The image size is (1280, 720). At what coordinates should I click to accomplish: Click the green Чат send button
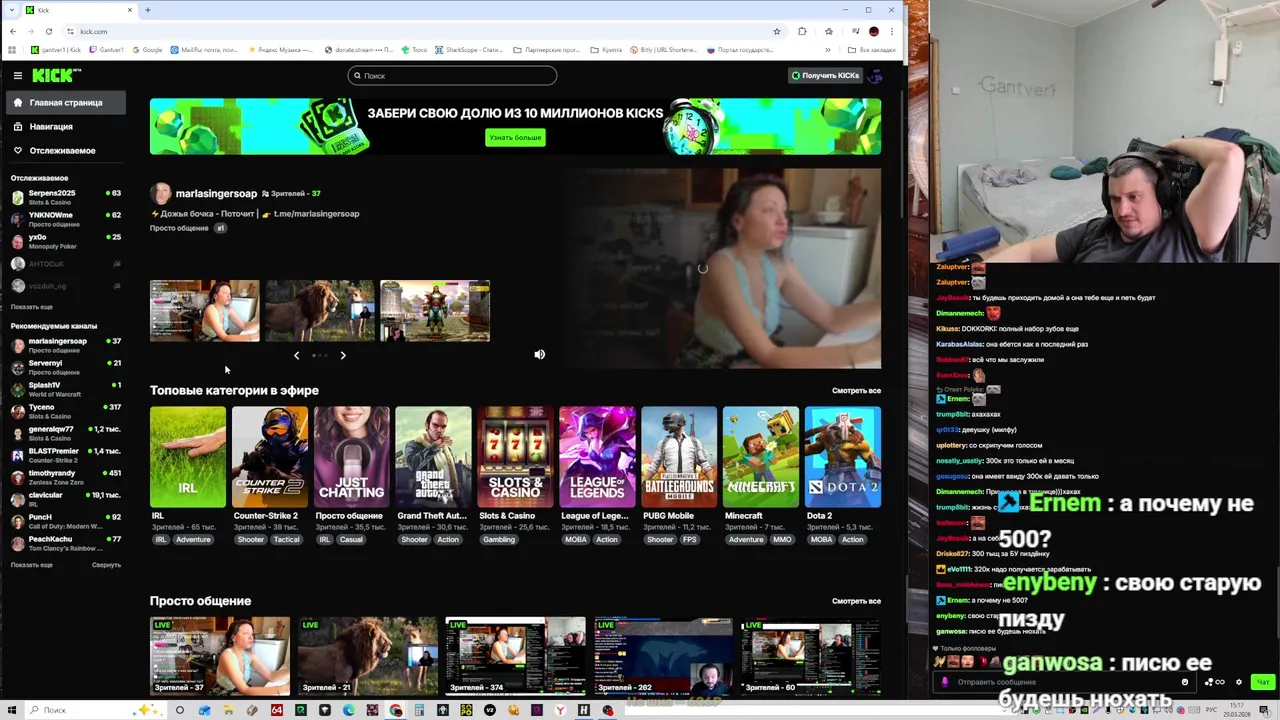tap(1262, 682)
